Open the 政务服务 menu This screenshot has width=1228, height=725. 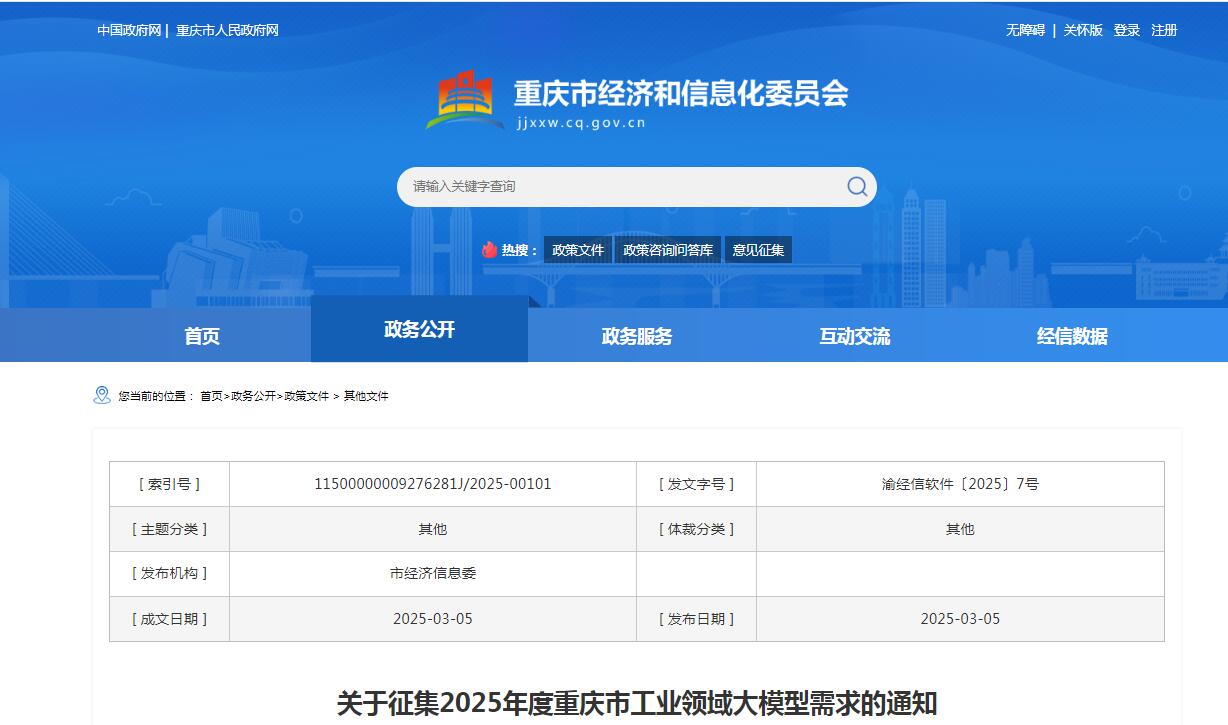click(x=636, y=337)
